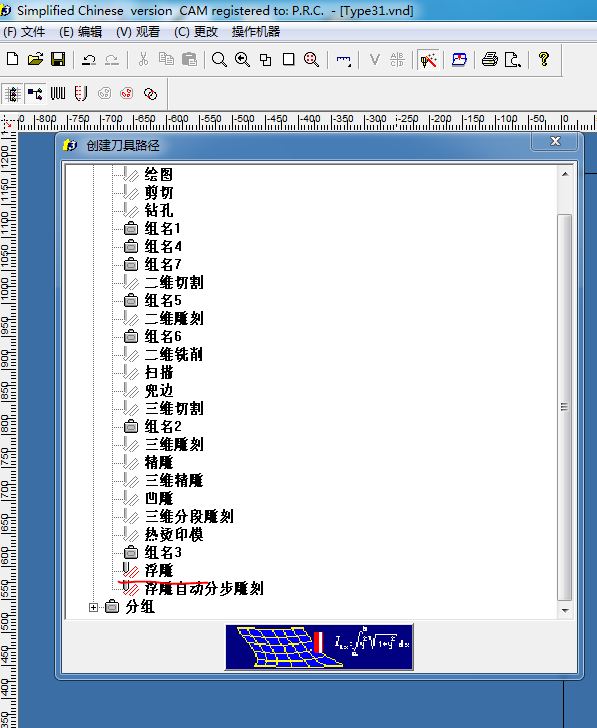
Task: Select 三维精雕 toolpath
Action: pyautogui.click(x=174, y=481)
